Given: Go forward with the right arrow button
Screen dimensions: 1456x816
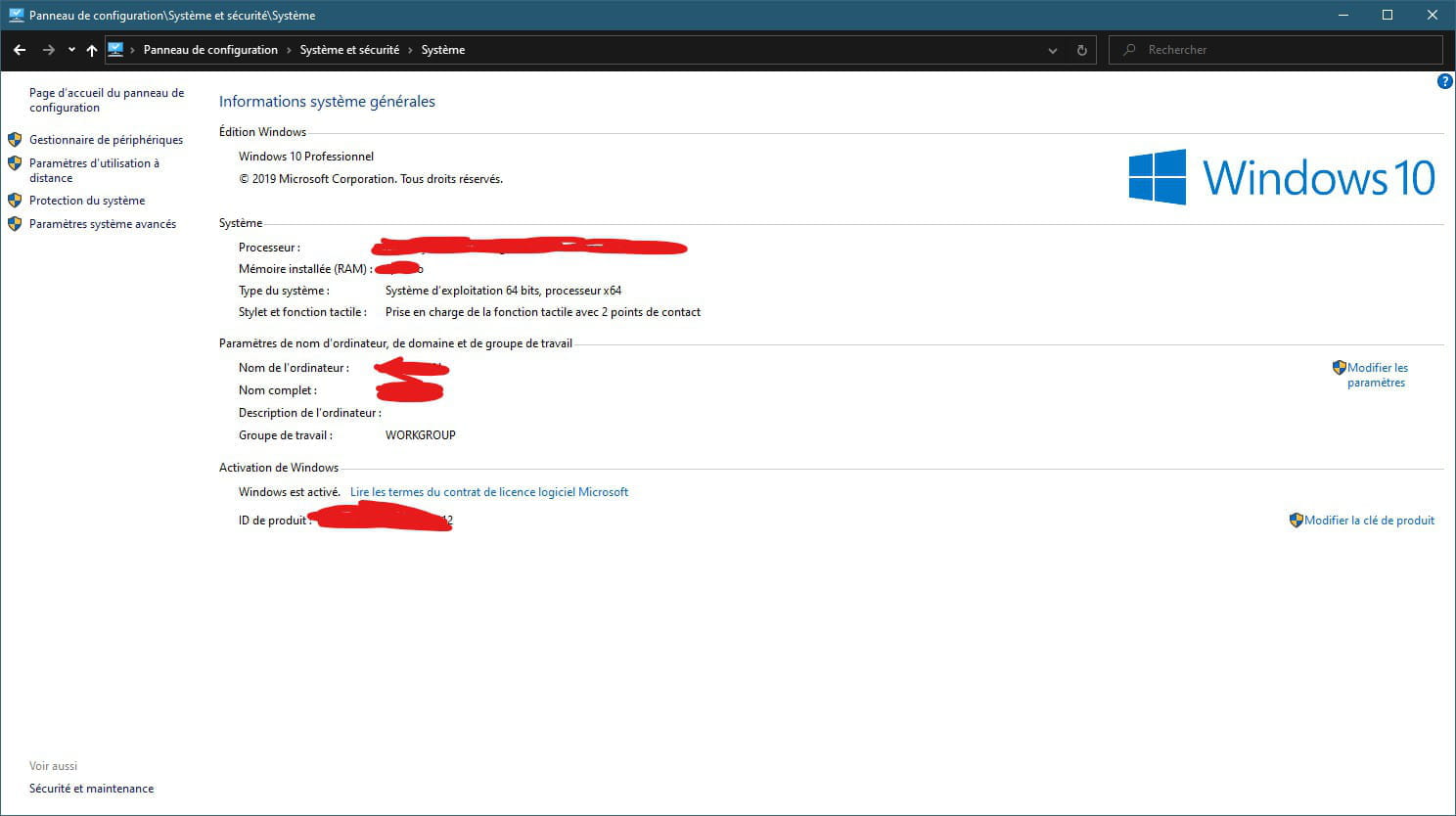Looking at the screenshot, I should pyautogui.click(x=48, y=50).
